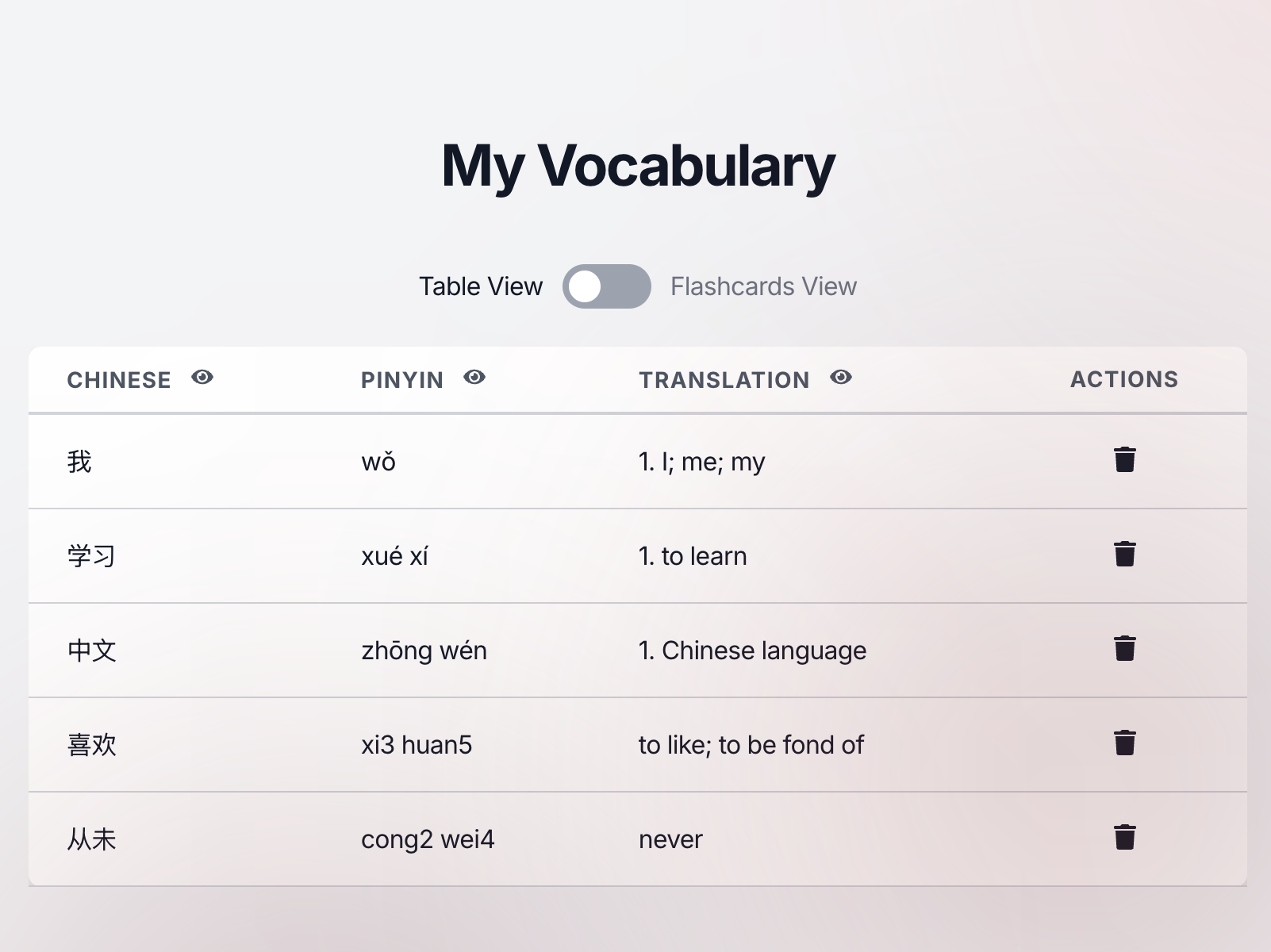Hide the Chinese column via eye icon

(x=202, y=378)
